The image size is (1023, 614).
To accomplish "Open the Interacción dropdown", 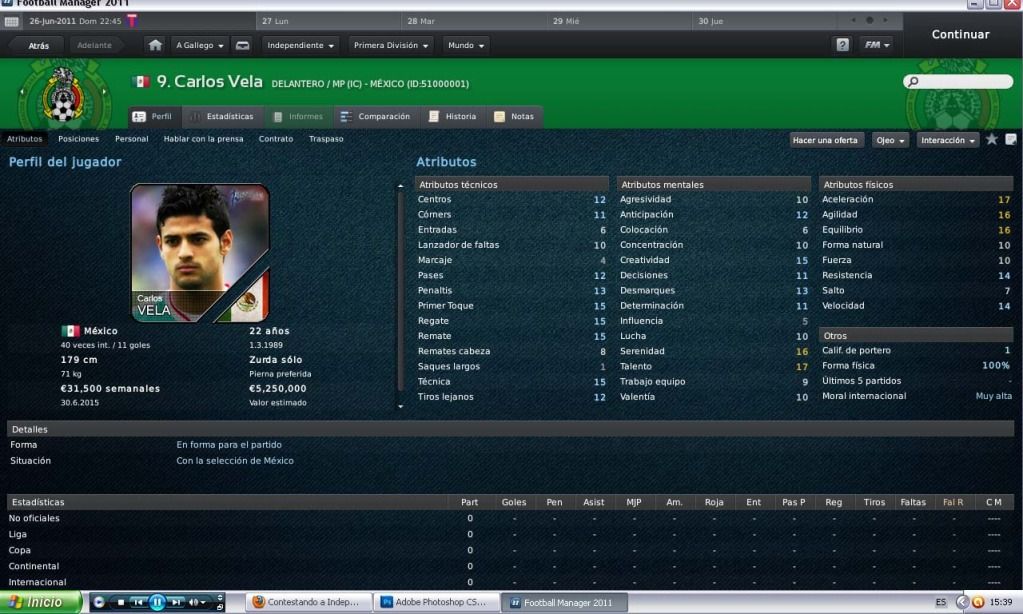I will click(x=947, y=140).
